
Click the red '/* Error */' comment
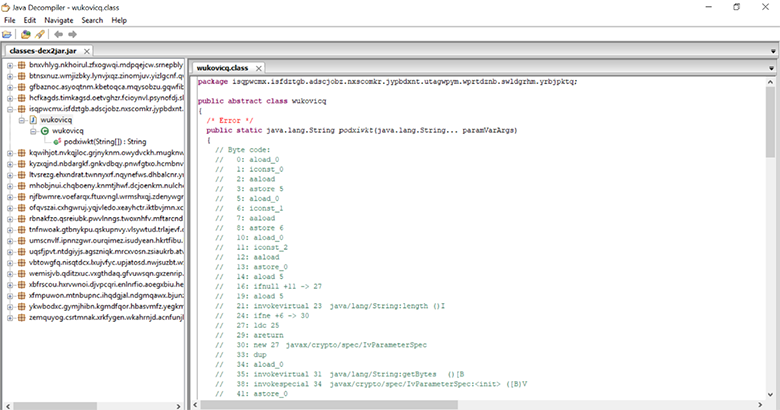[230, 120]
